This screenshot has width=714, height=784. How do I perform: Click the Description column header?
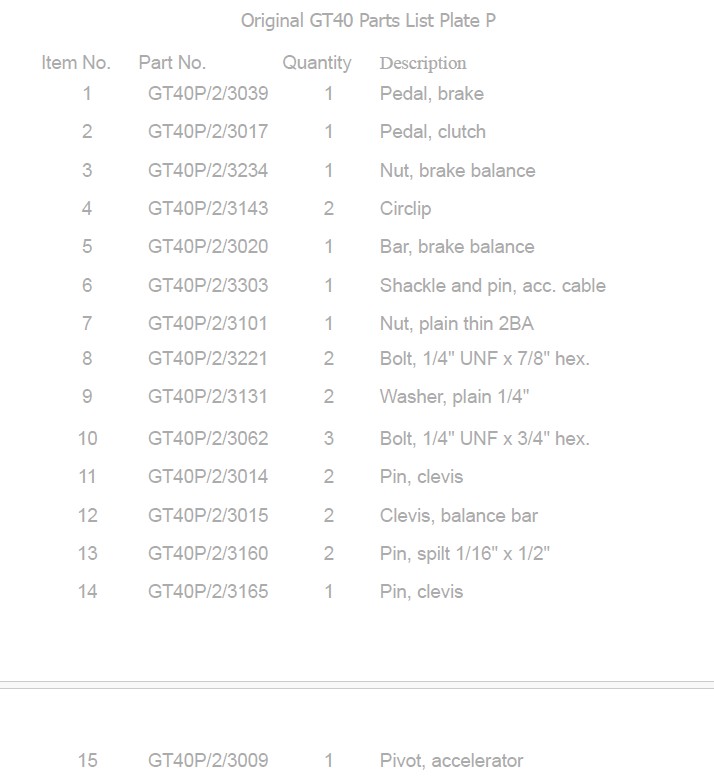(423, 64)
